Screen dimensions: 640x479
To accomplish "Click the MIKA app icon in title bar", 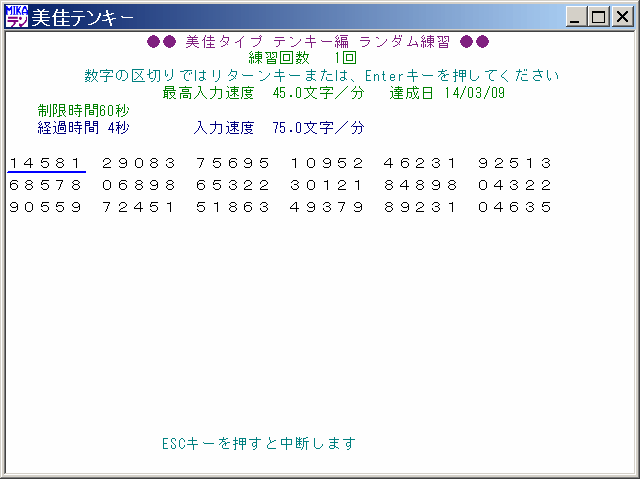I will tap(17, 16).
